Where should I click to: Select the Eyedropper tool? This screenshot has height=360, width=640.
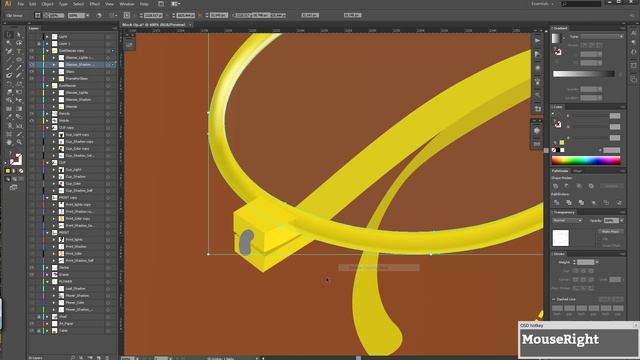tap(9, 117)
